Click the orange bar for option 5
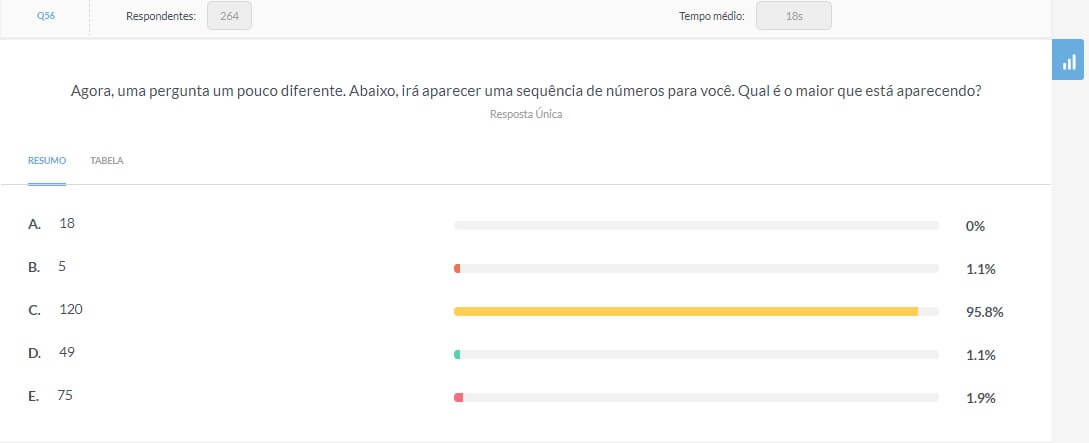1089x443 pixels. pyautogui.click(x=457, y=269)
